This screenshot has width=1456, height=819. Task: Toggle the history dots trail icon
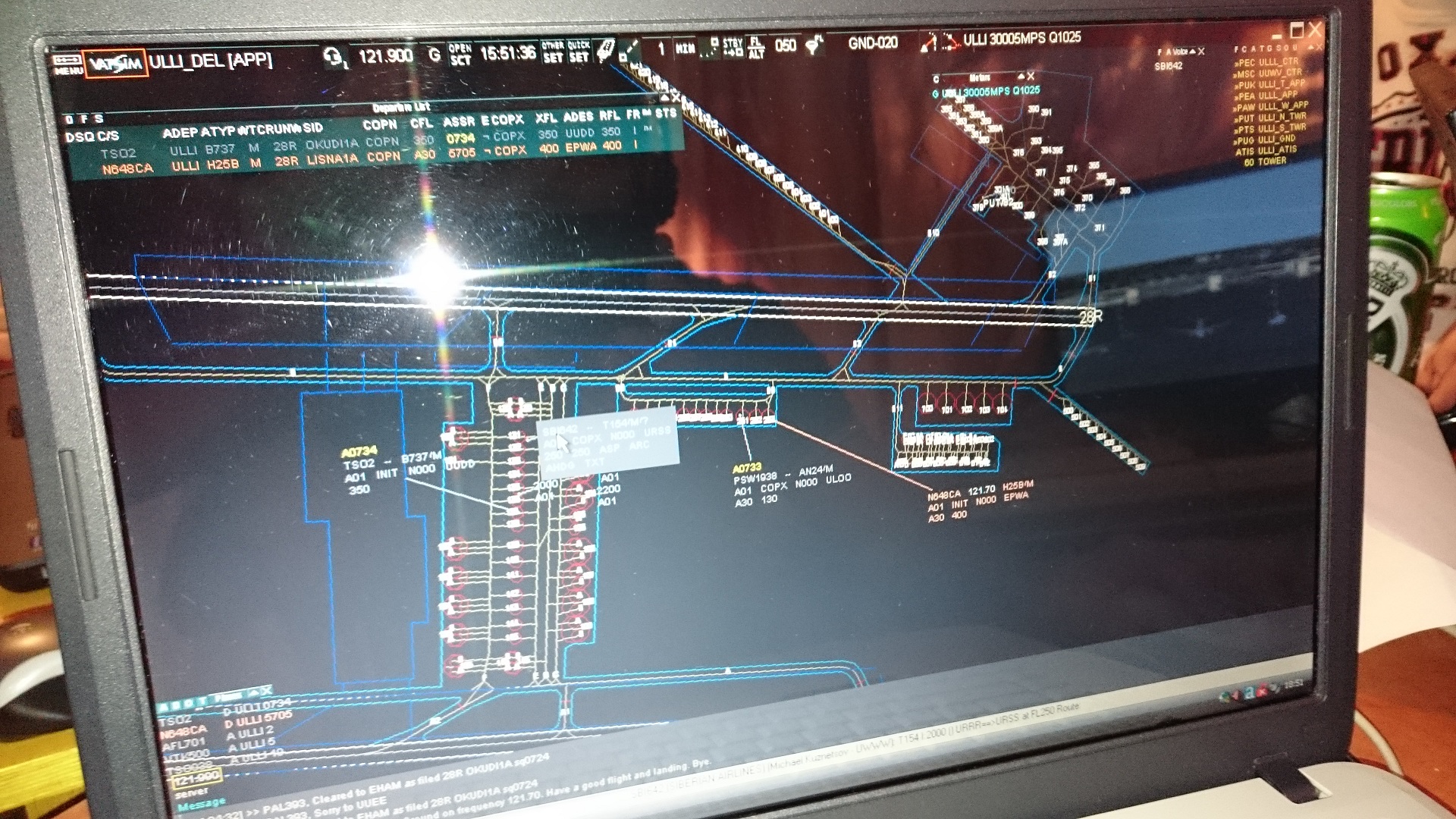point(709,48)
